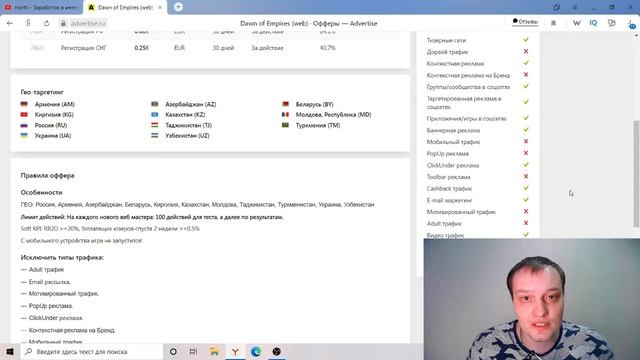Click Группы/сообщества в соцсетях sidebar entry
The image size is (640, 360).
(468, 87)
